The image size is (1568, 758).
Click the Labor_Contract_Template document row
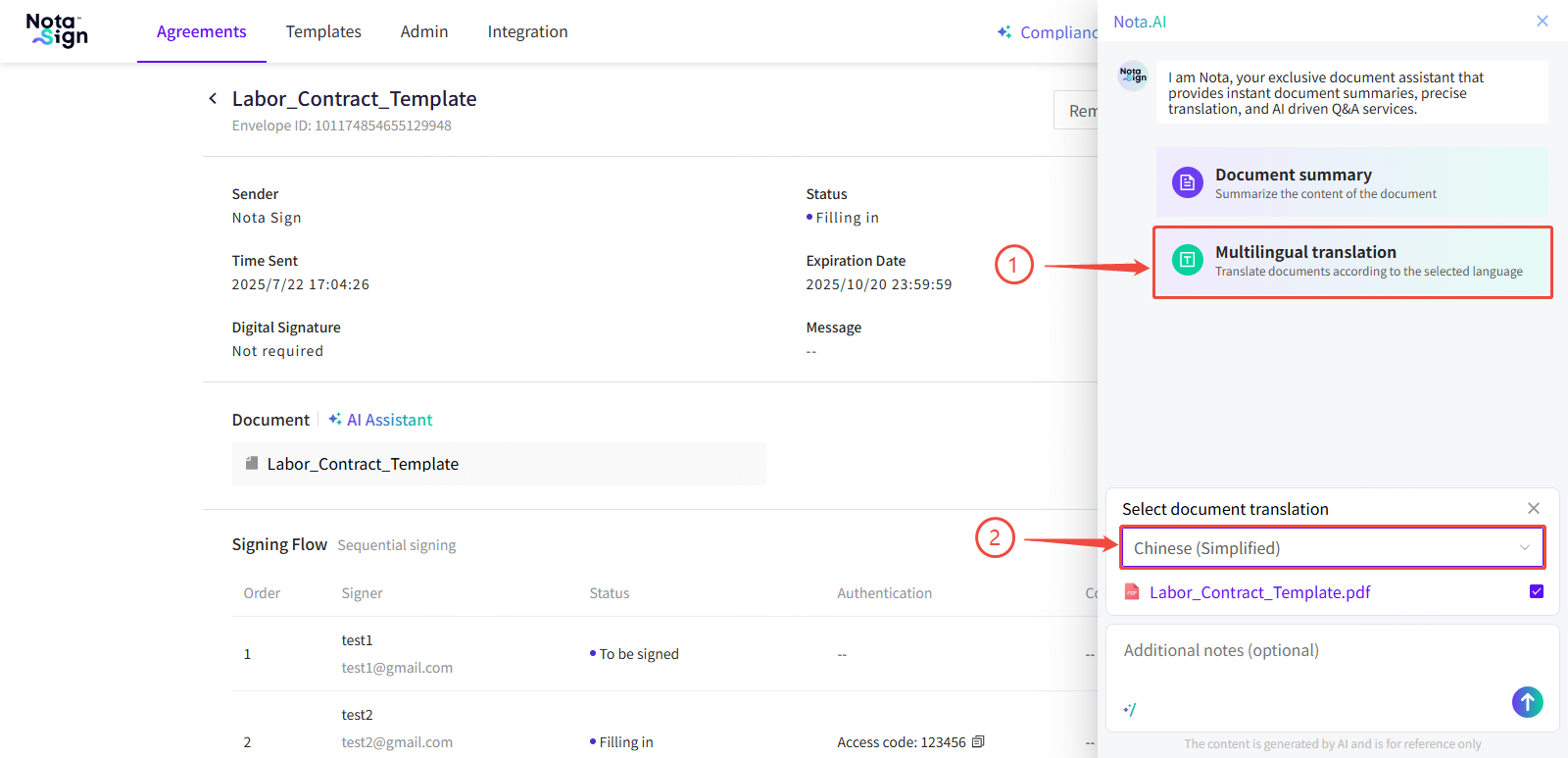[499, 464]
